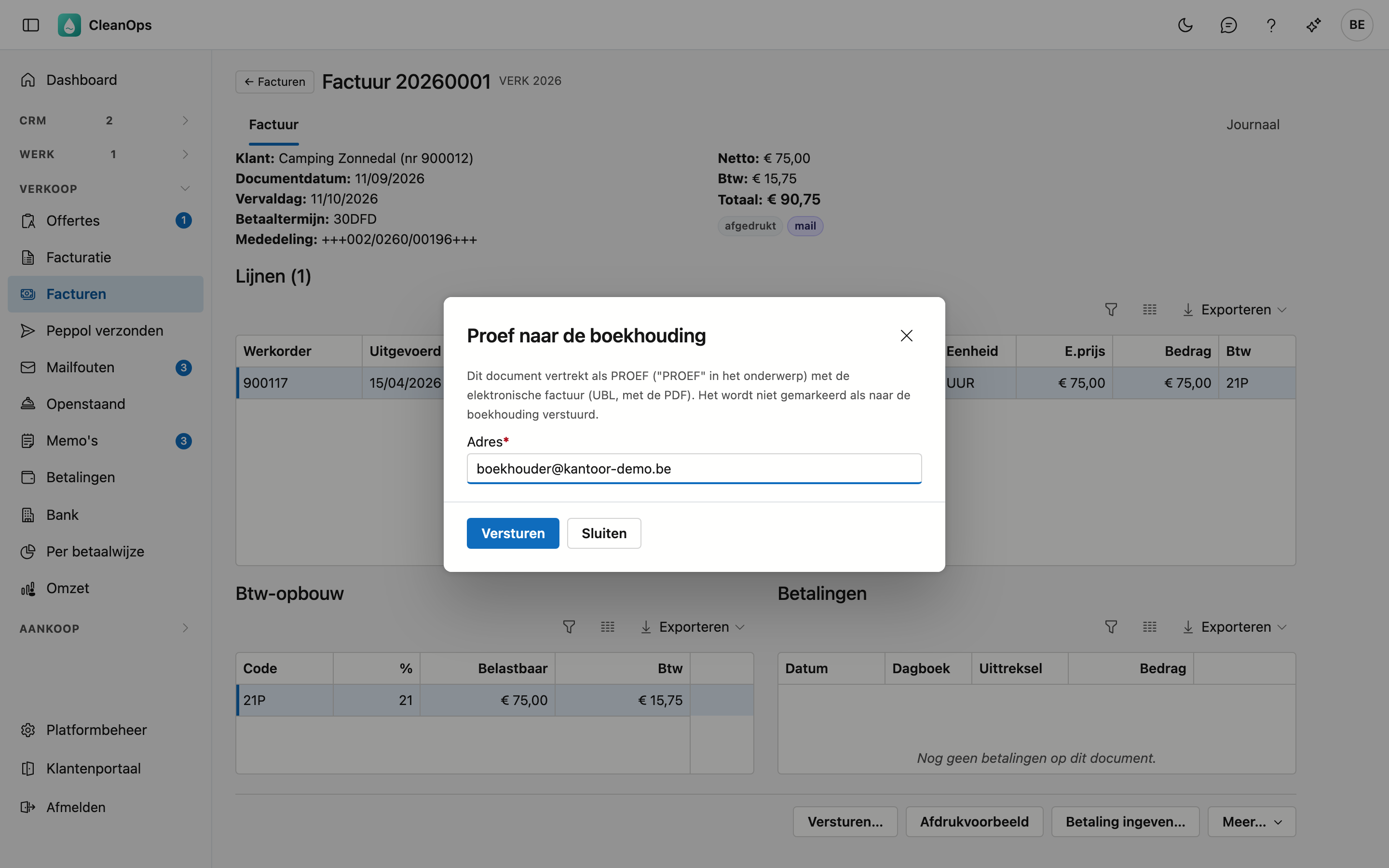1389x868 pixels.
Task: Open the BE user avatar menu
Action: [1357, 25]
